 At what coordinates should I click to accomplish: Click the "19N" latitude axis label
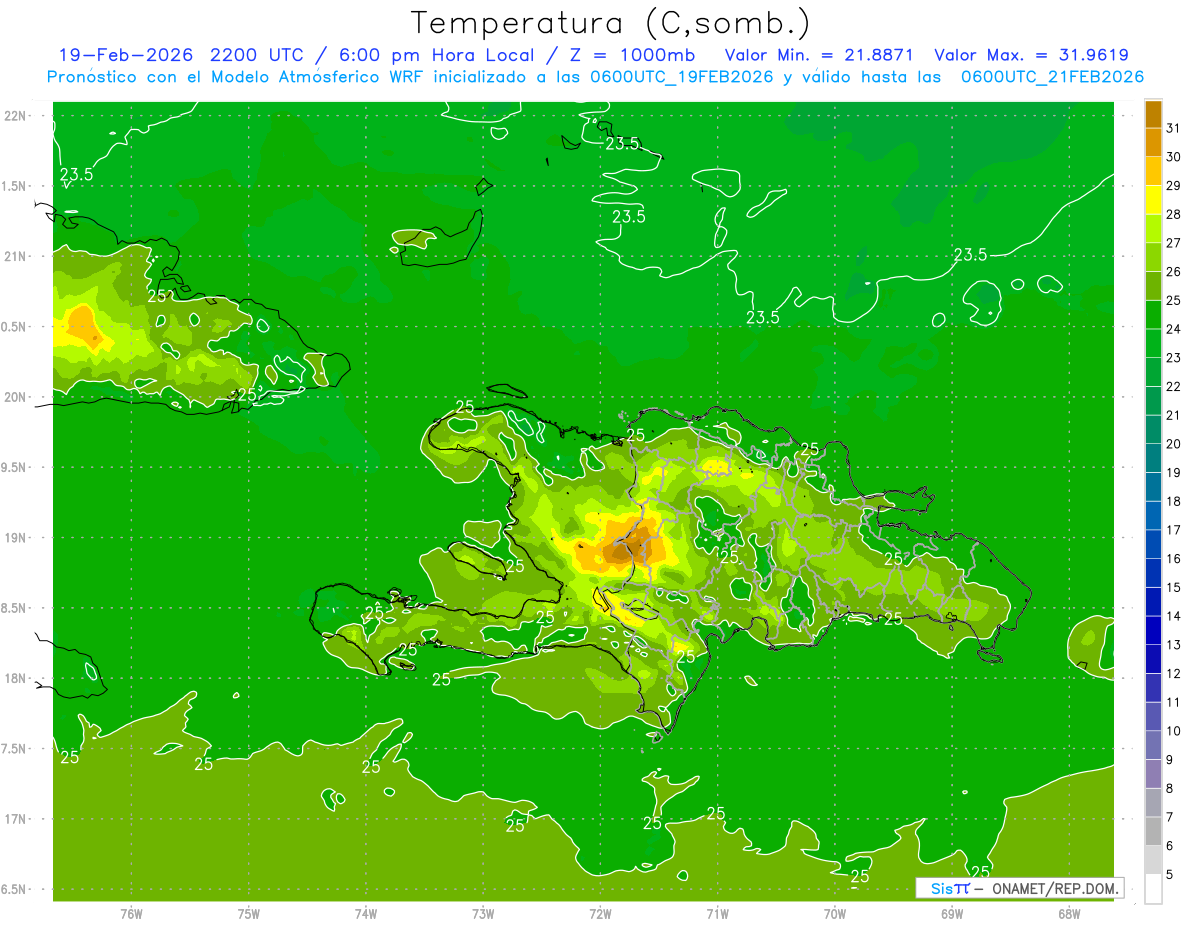[17, 538]
